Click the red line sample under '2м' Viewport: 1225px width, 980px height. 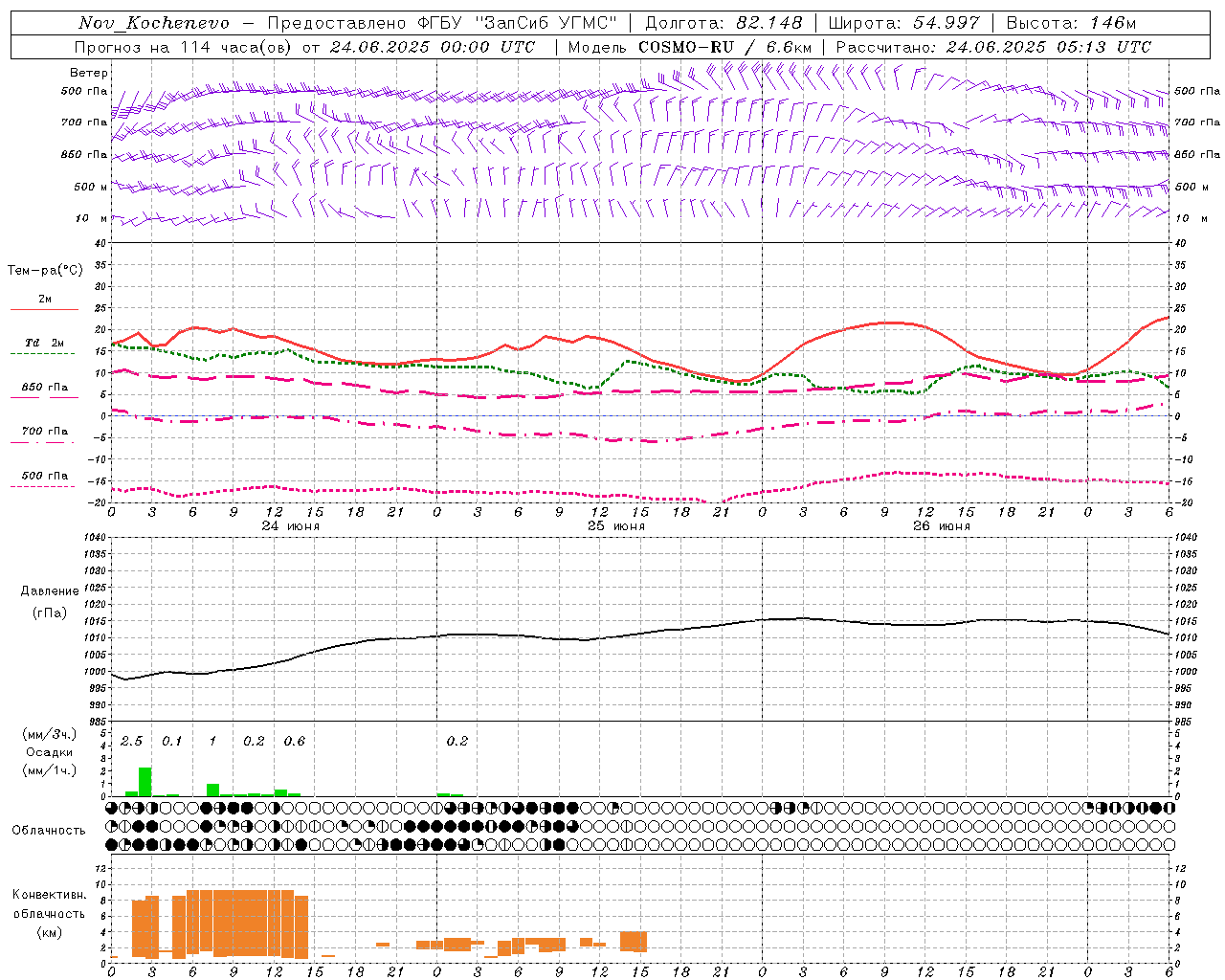click(44, 310)
